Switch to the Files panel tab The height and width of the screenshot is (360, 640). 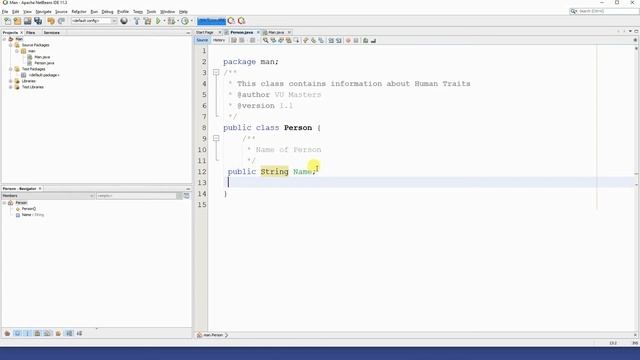tap(31, 33)
